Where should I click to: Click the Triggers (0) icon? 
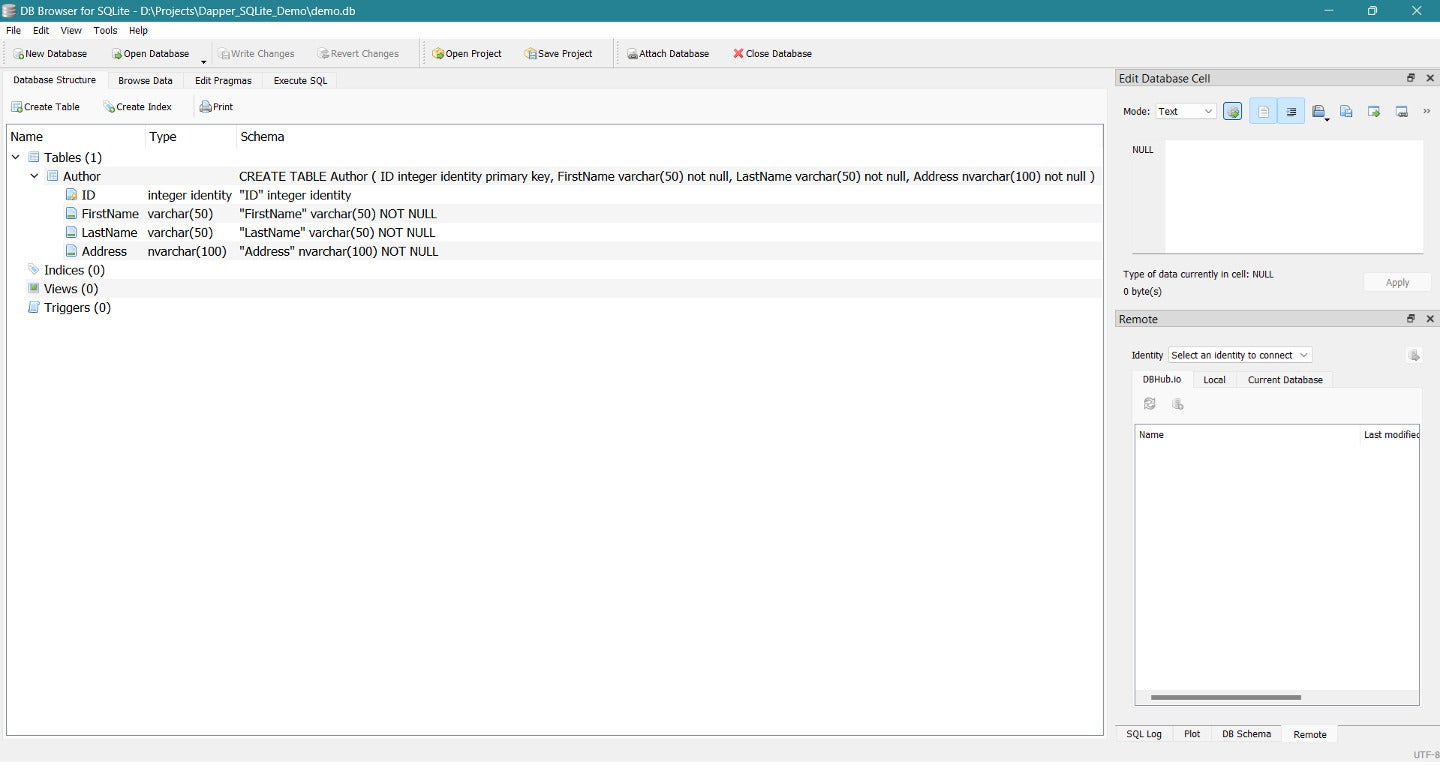coord(34,308)
